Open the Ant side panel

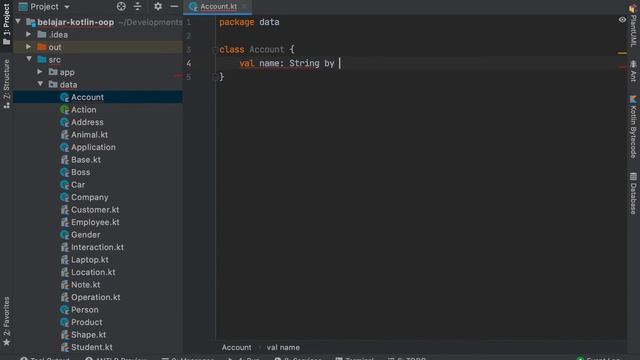(633, 71)
